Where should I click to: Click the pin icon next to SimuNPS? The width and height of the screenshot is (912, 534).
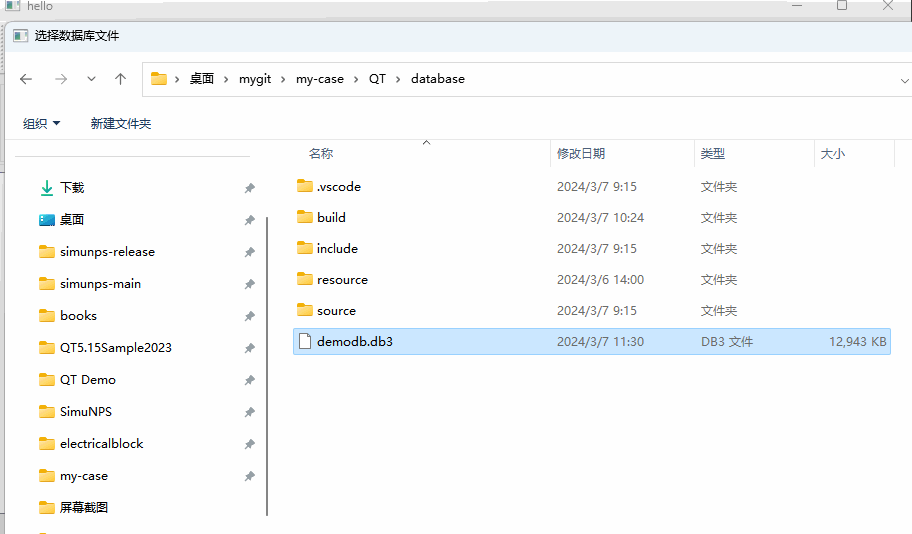click(250, 412)
